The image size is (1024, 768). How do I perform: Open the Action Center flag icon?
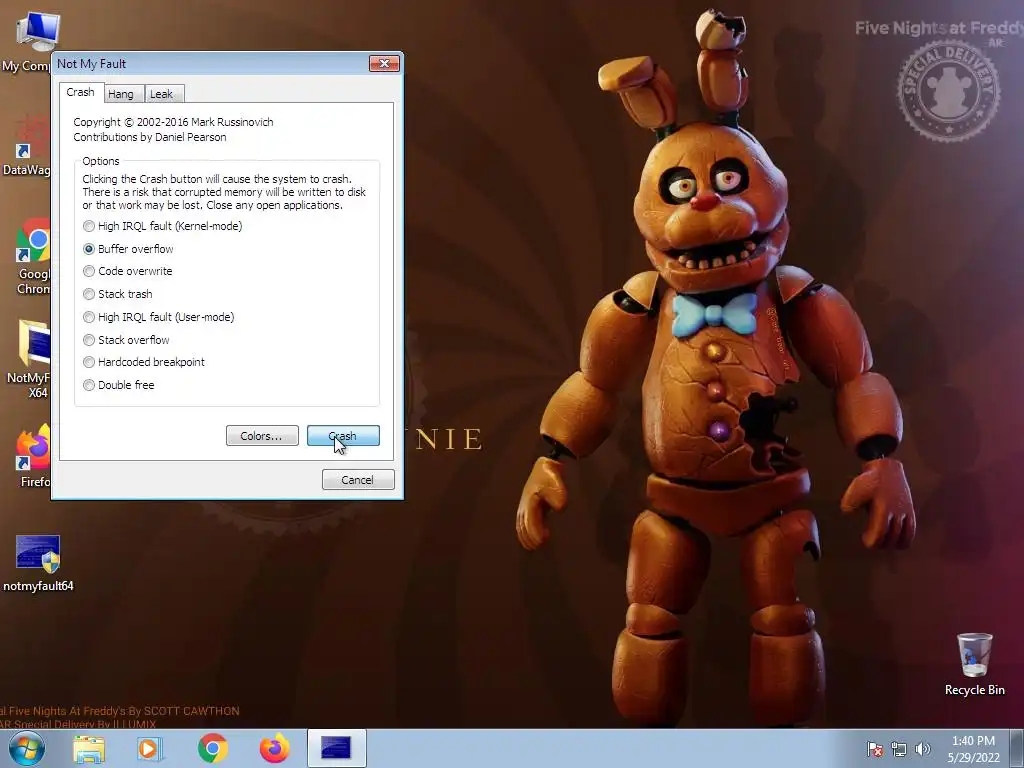(875, 749)
